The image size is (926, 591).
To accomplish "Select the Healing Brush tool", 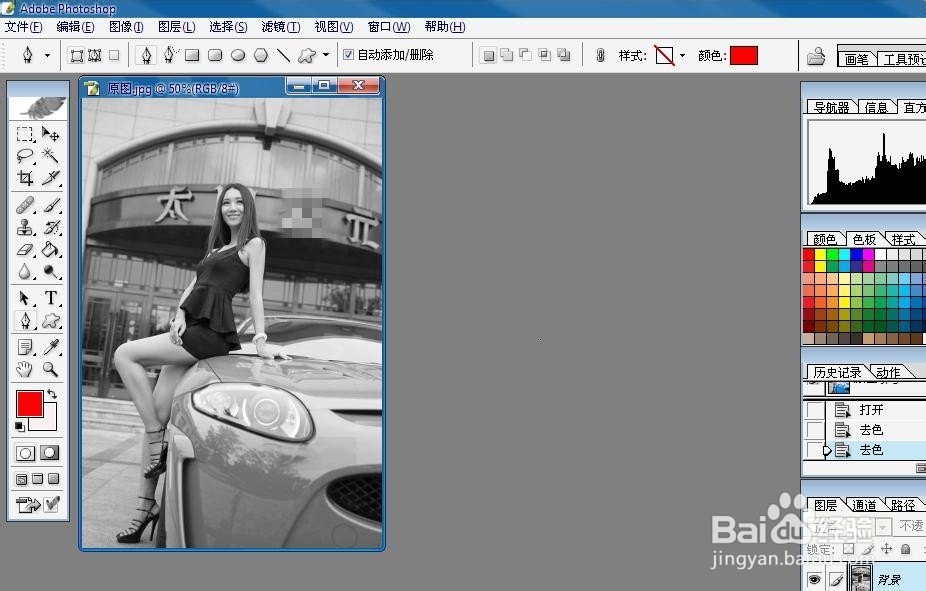I will [25, 205].
